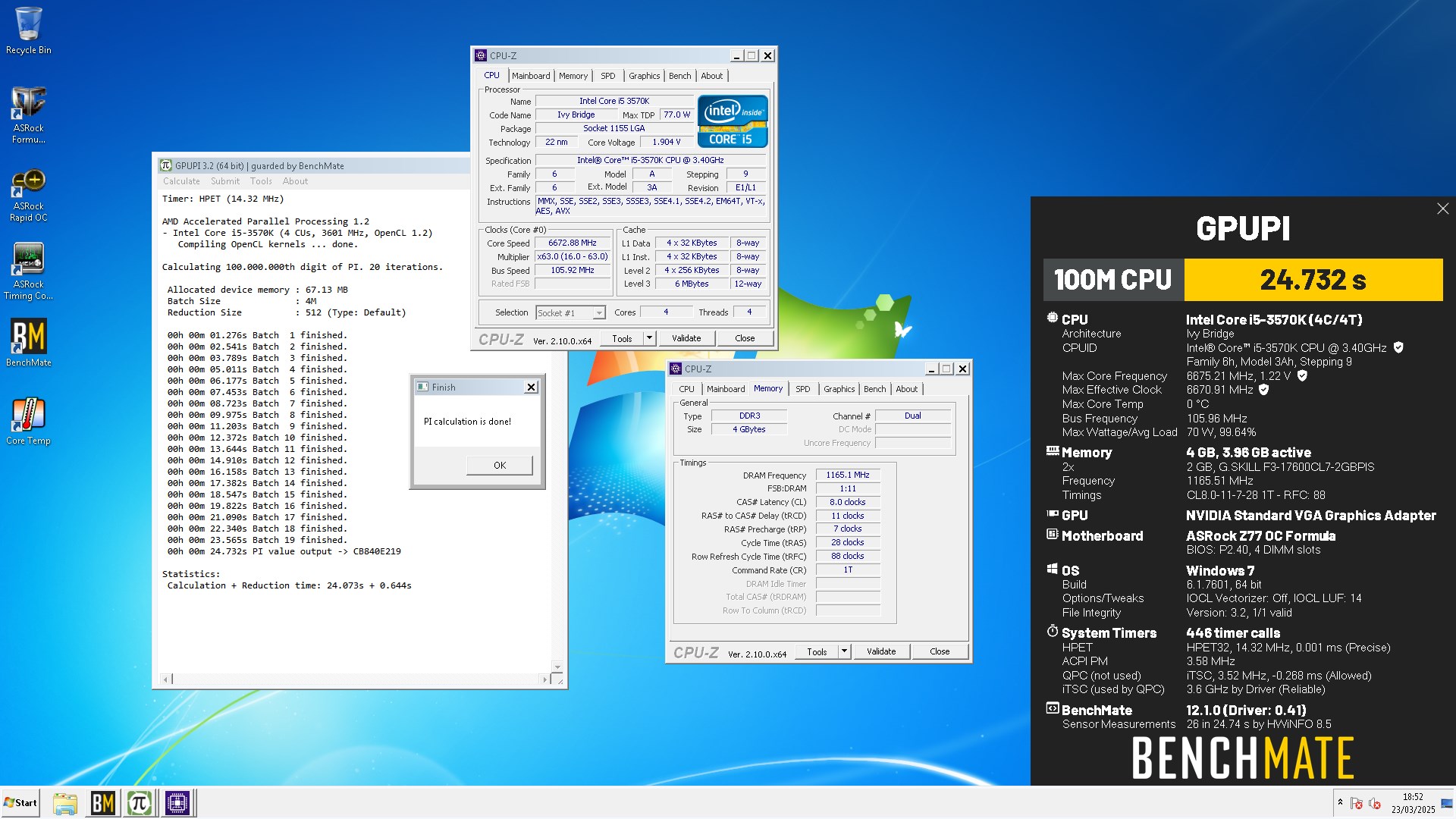Open Calculate menu in GPUPI
Viewport: 1456px width, 819px height.
pyautogui.click(x=181, y=181)
